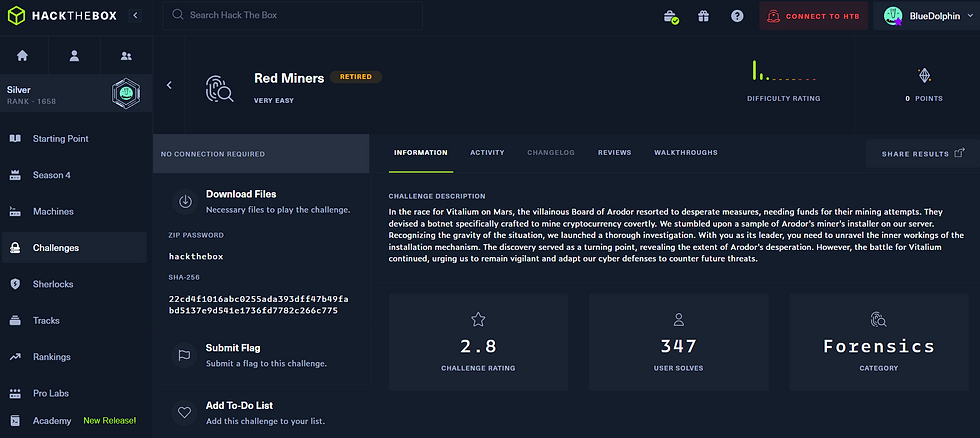The width and height of the screenshot is (980, 438).
Task: Open the gift rewards icon
Action: (x=704, y=16)
